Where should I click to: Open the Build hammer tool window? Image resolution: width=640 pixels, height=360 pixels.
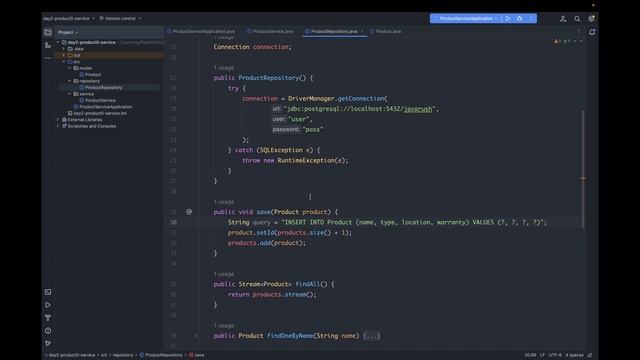(48, 318)
